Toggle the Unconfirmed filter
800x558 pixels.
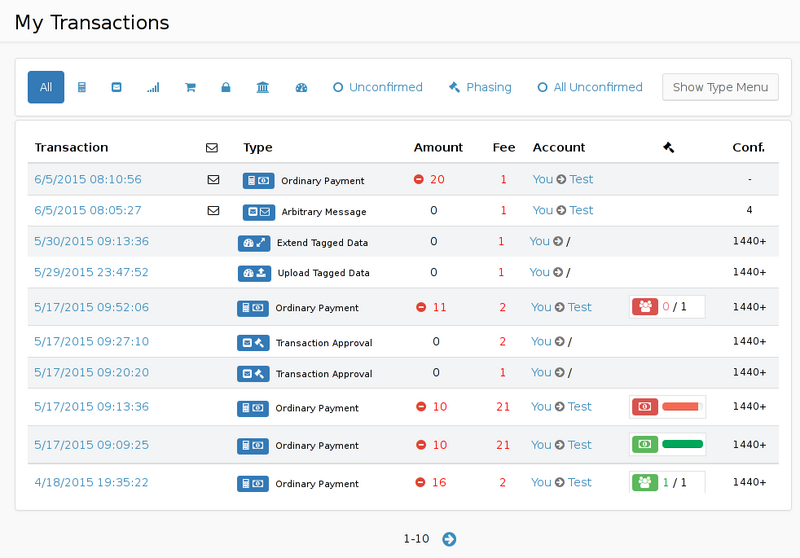(378, 87)
